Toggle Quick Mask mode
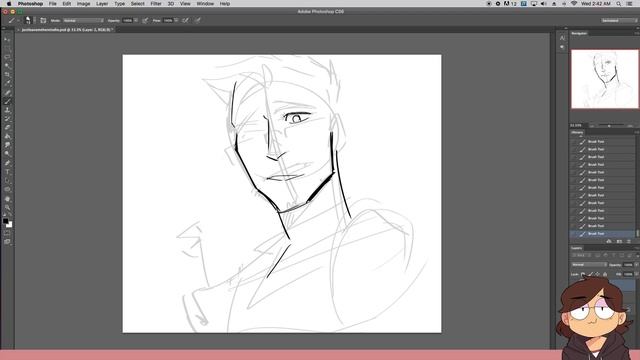Screen dimensions: 640x360 pos(7,233)
